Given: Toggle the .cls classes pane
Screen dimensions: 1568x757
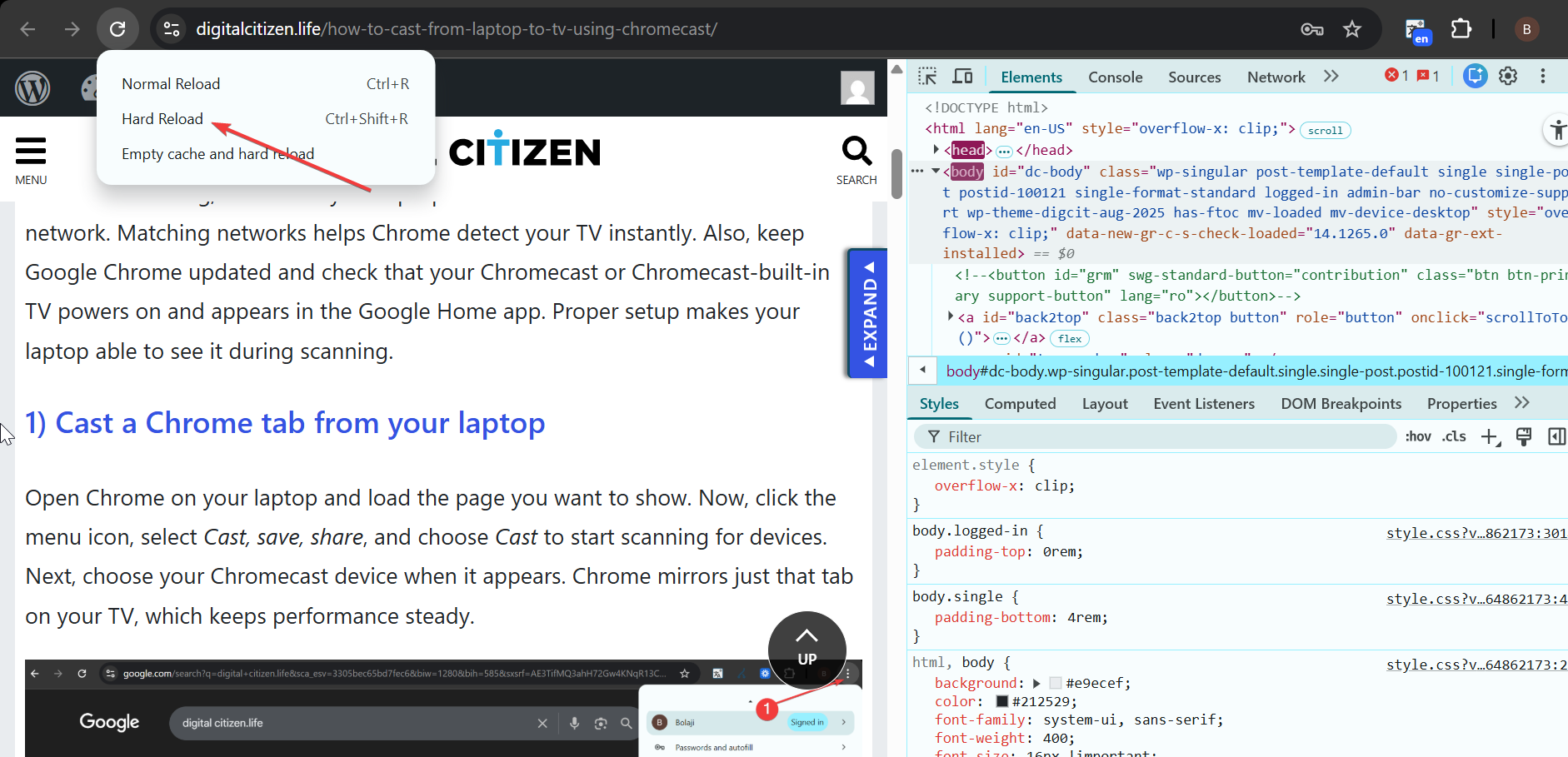Looking at the screenshot, I should pos(1455,436).
